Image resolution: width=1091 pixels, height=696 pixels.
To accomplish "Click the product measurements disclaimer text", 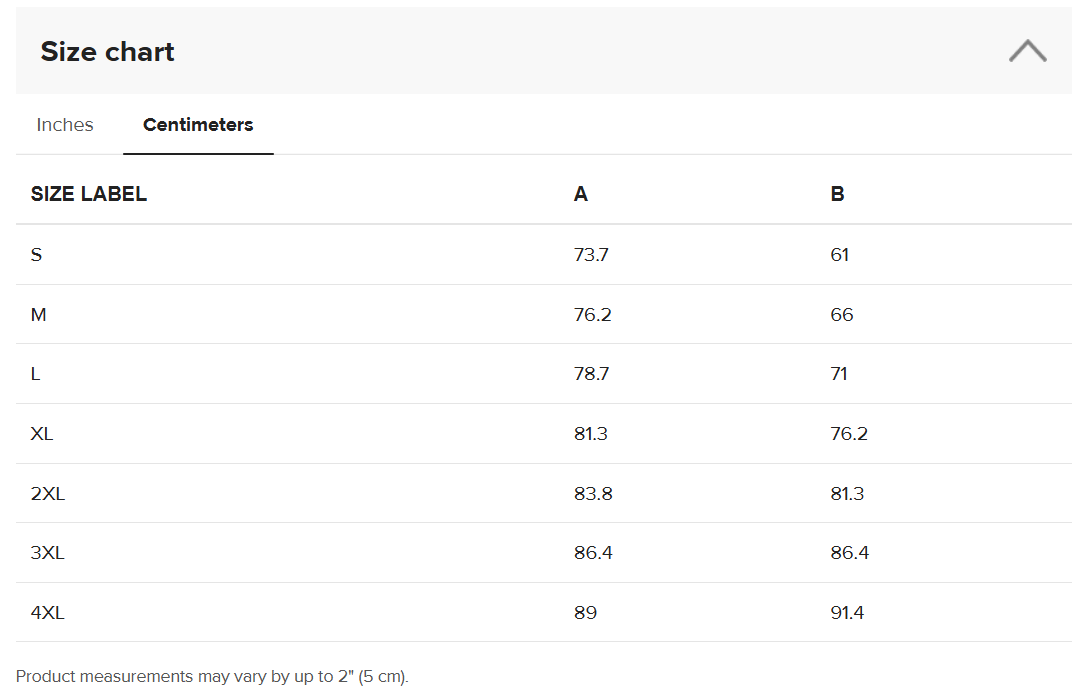I will click(x=212, y=677).
